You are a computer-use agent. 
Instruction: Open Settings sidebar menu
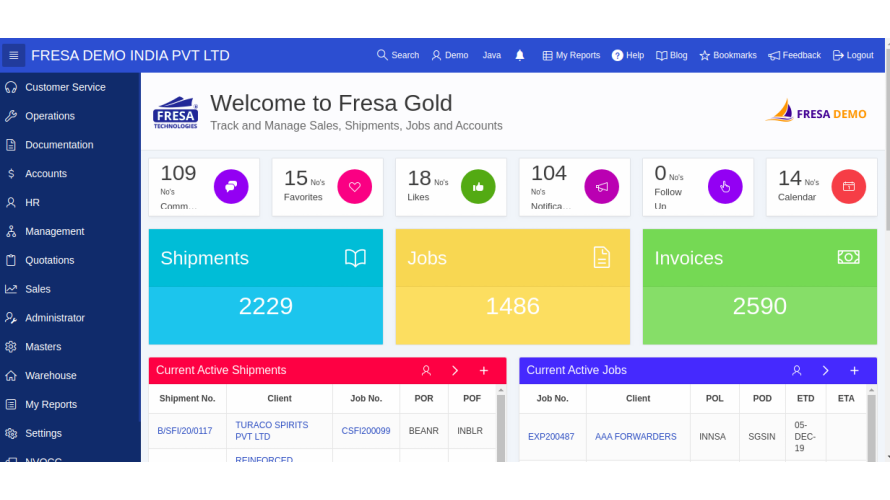click(70, 433)
